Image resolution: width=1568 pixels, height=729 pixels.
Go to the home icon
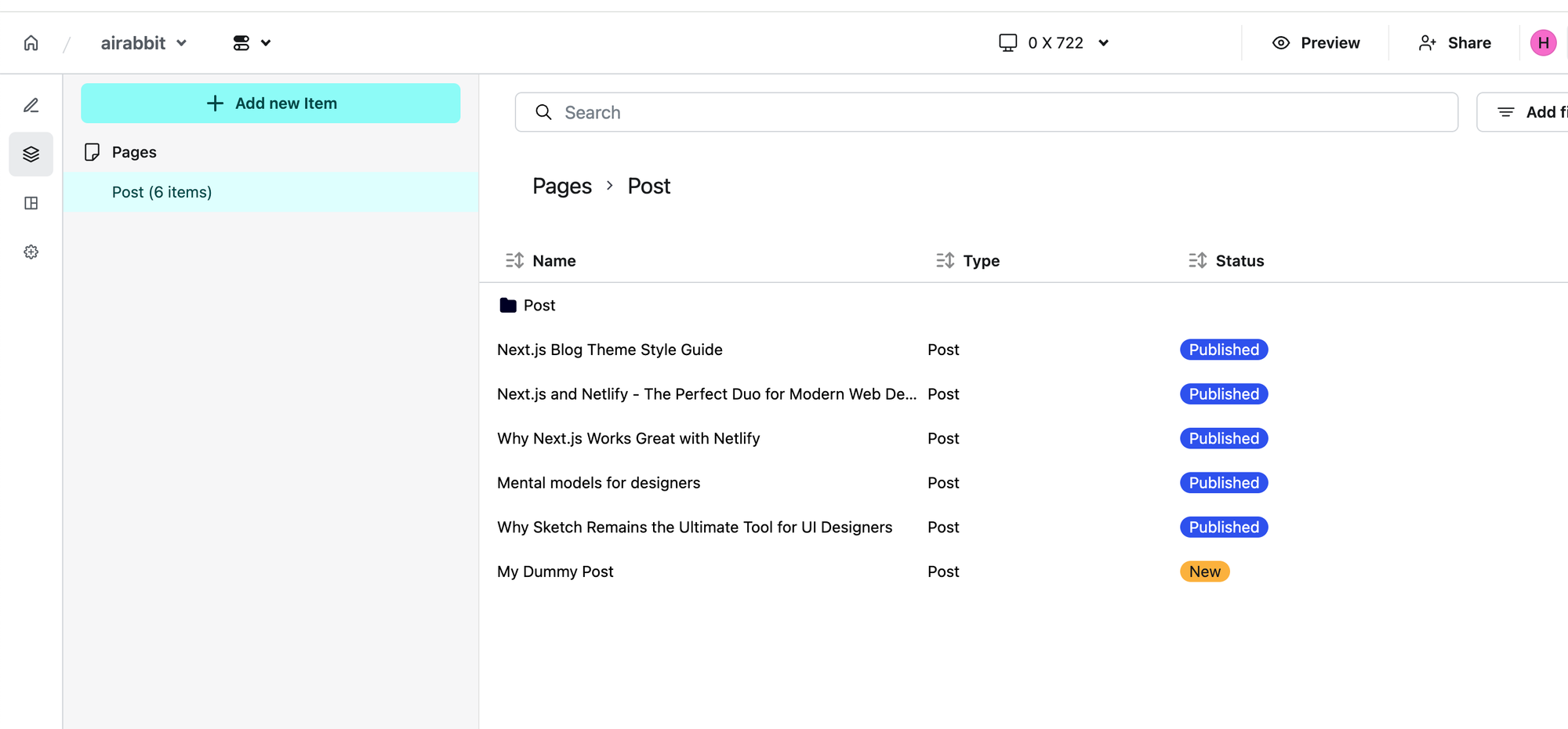[x=31, y=43]
